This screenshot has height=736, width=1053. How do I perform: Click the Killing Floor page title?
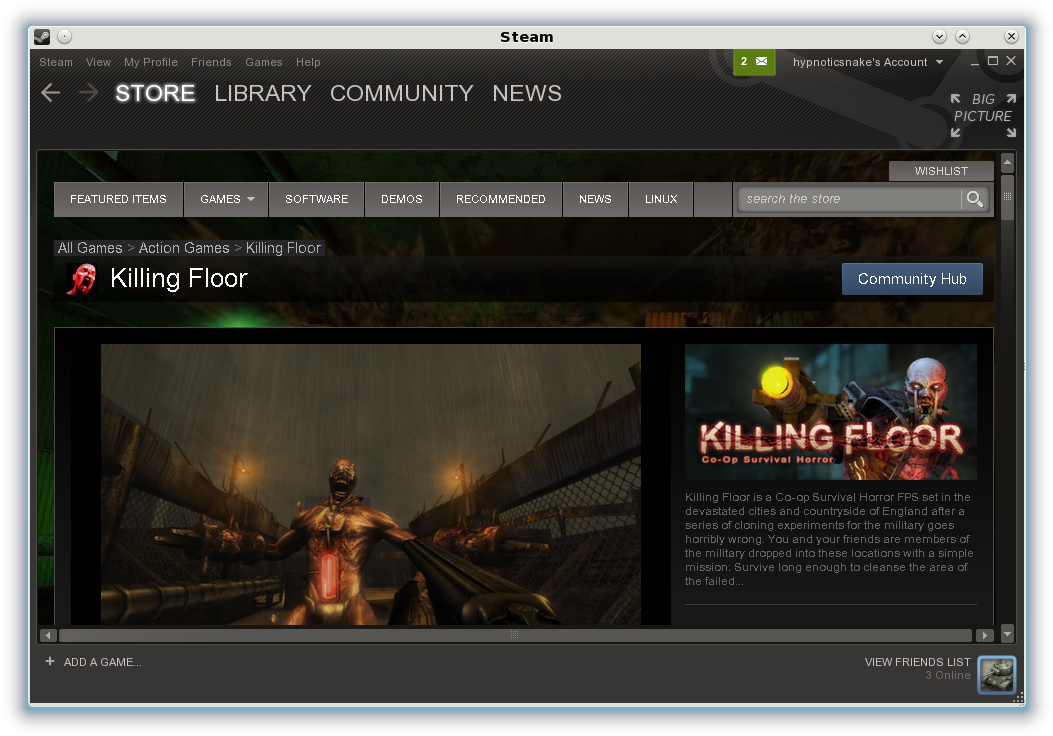click(x=179, y=278)
